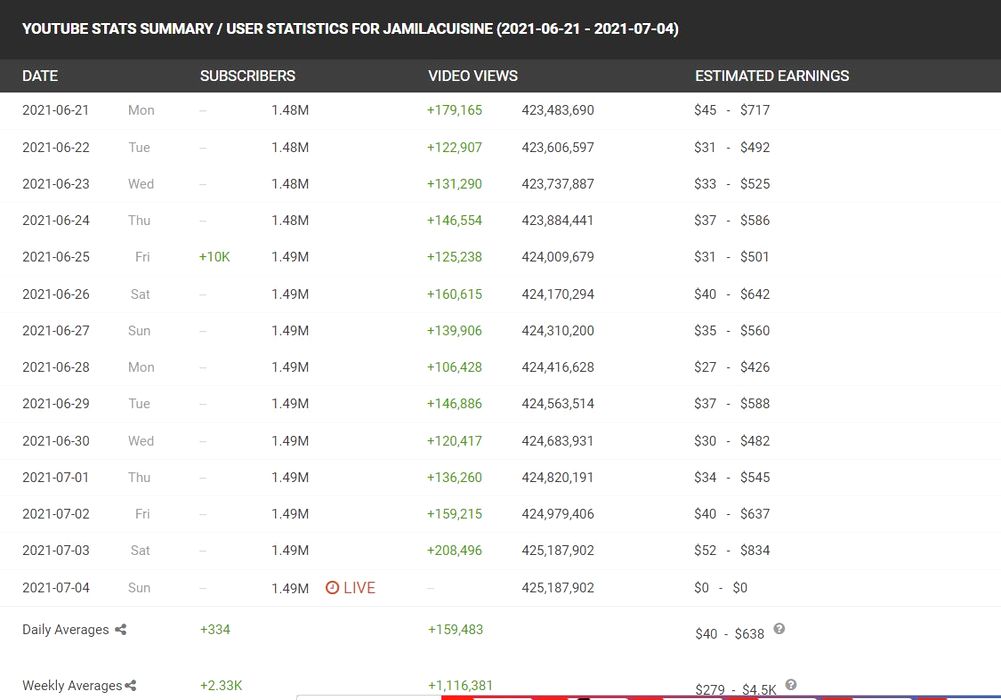Click the $52 - $834 earnings estimate
Image resolution: width=1001 pixels, height=700 pixels.
pyautogui.click(x=731, y=551)
